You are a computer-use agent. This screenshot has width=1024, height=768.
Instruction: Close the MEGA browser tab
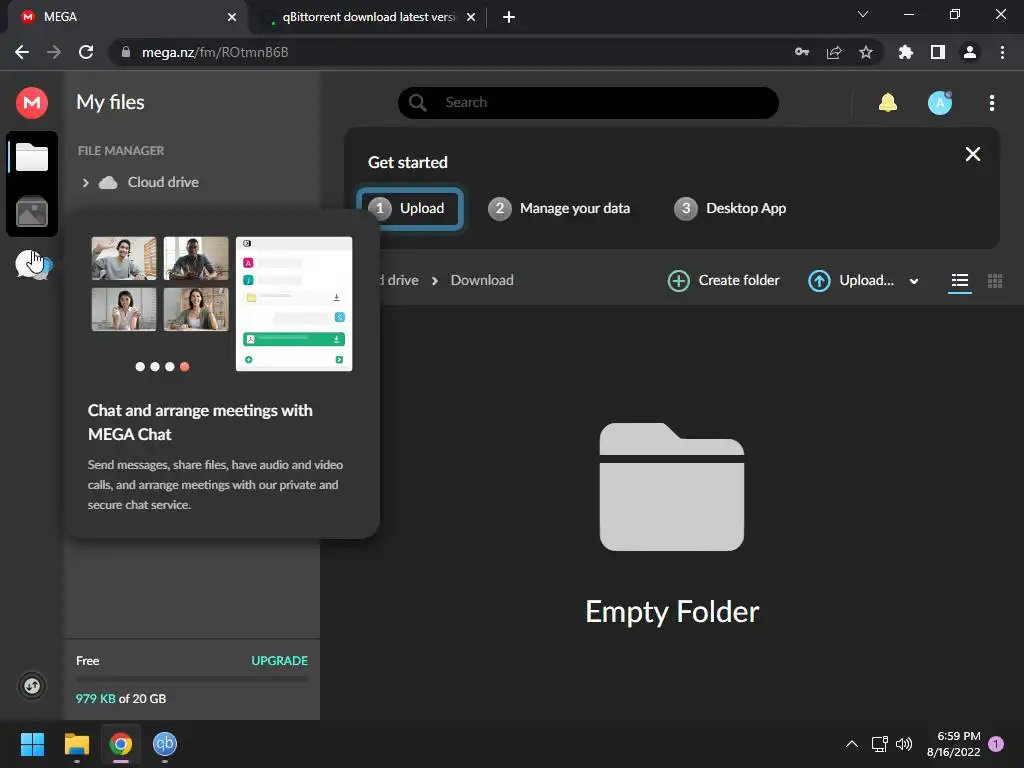click(x=232, y=18)
